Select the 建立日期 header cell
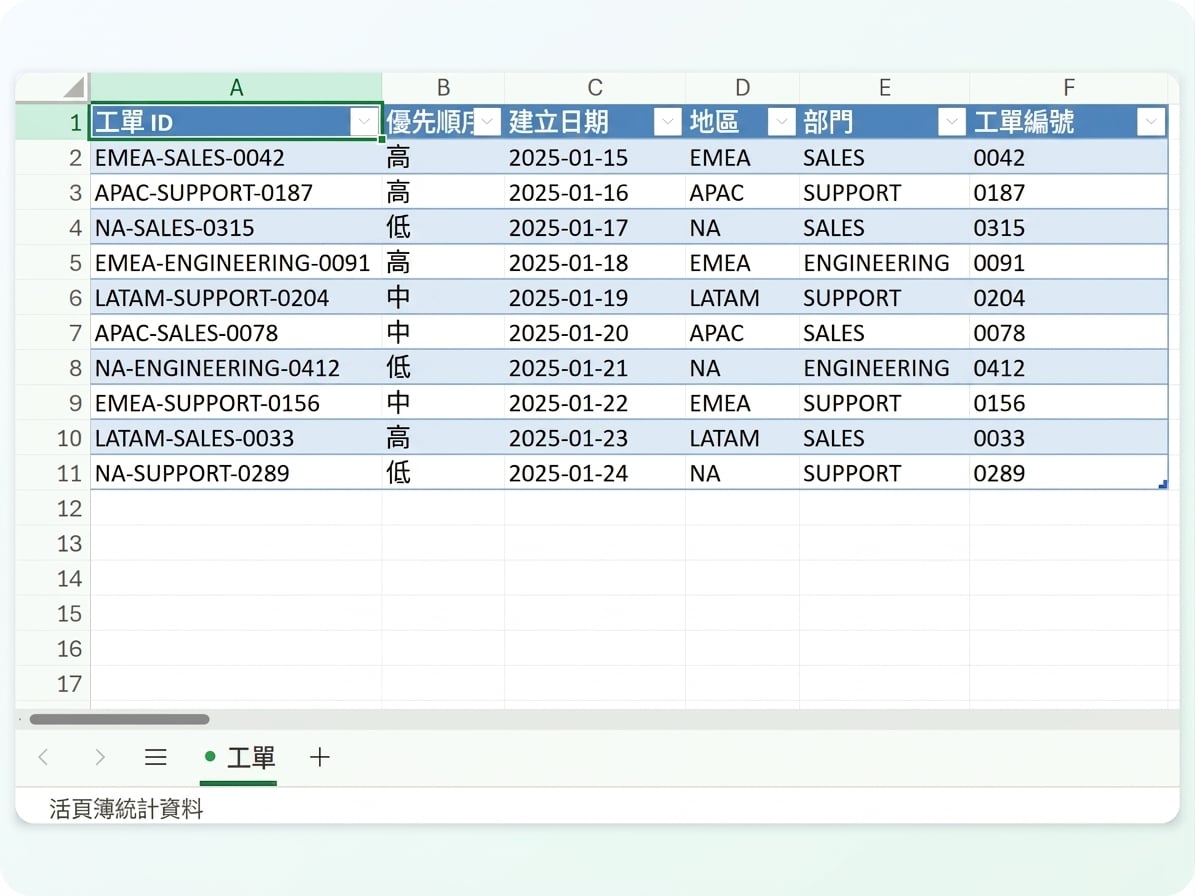The image size is (1195, 896). coord(594,121)
